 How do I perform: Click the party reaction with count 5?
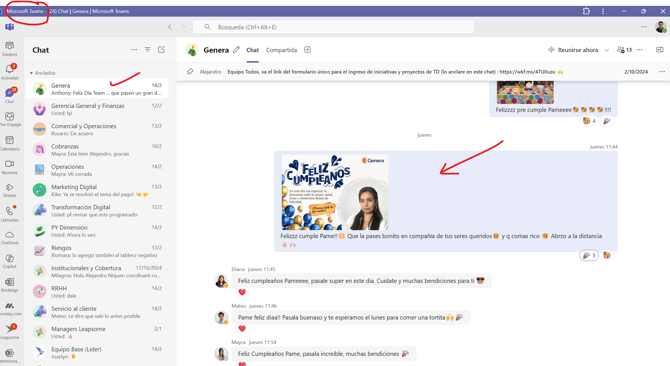589,255
